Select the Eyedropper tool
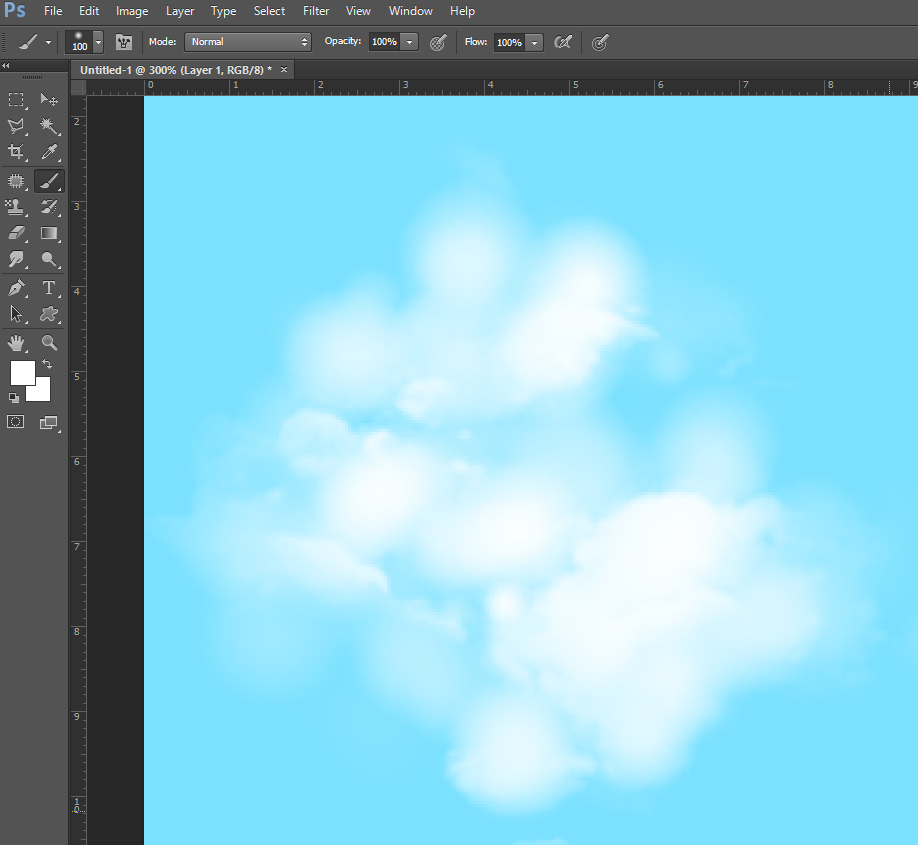The height and width of the screenshot is (845, 918). tap(49, 152)
